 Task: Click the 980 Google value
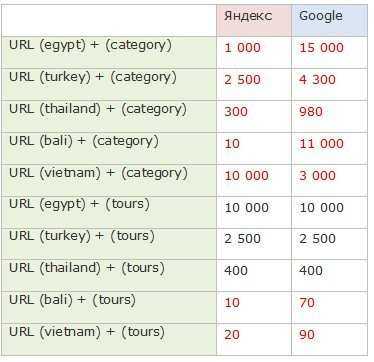click(x=311, y=112)
